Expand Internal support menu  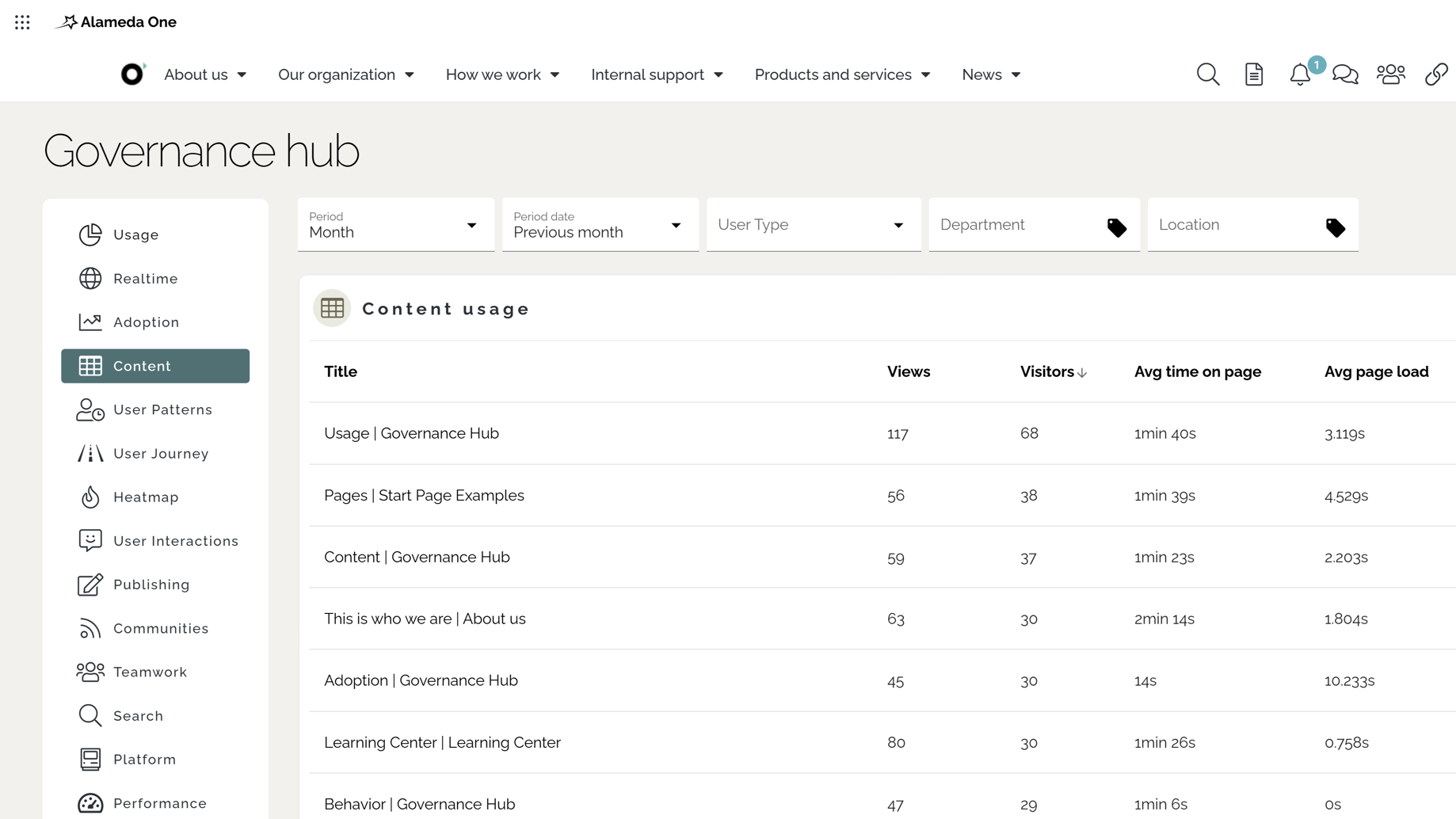click(657, 74)
